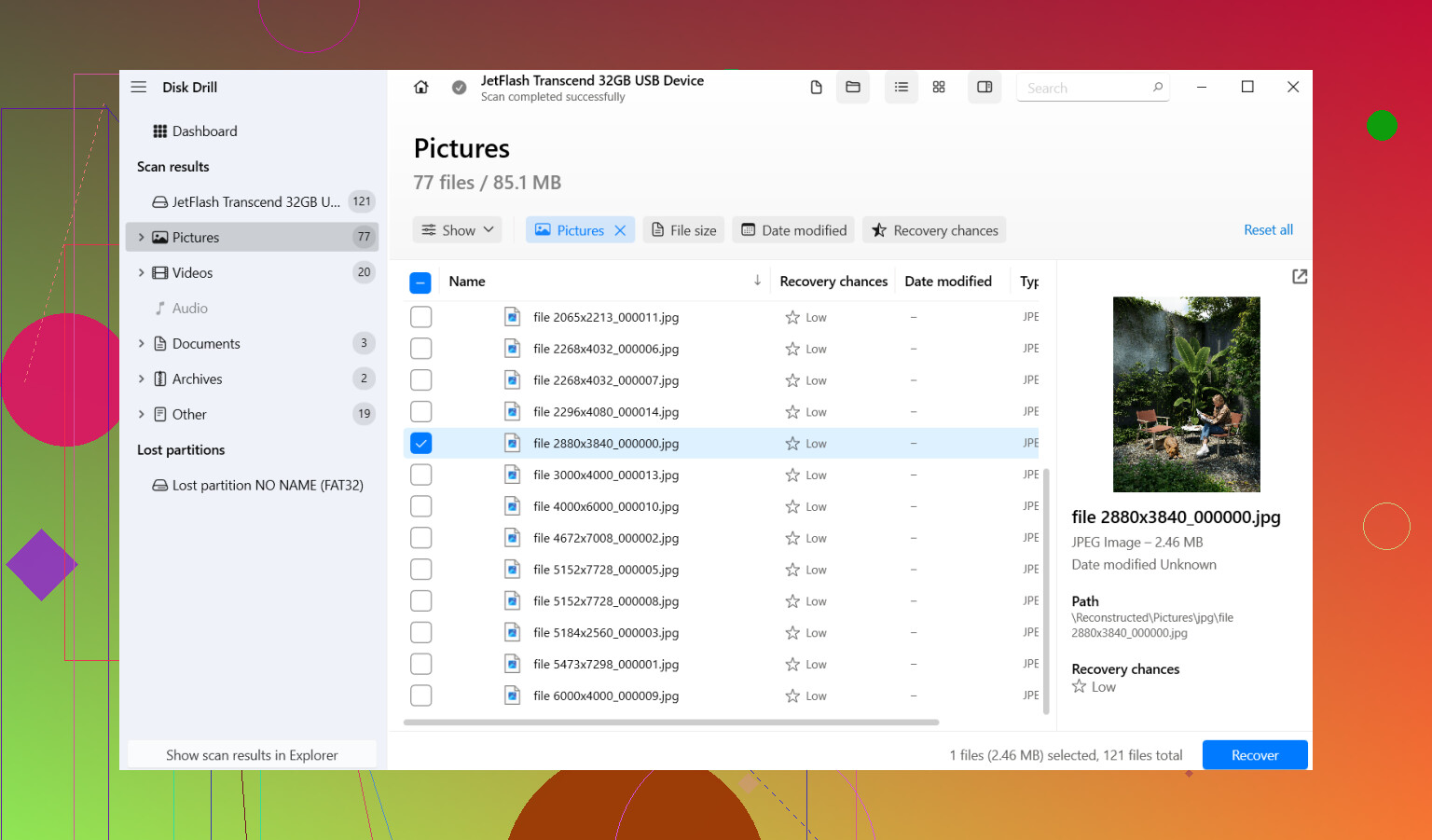Viewport: 1432px width, 840px height.
Task: Check the box for file 2065x2213_000011.jpg
Action: (420, 317)
